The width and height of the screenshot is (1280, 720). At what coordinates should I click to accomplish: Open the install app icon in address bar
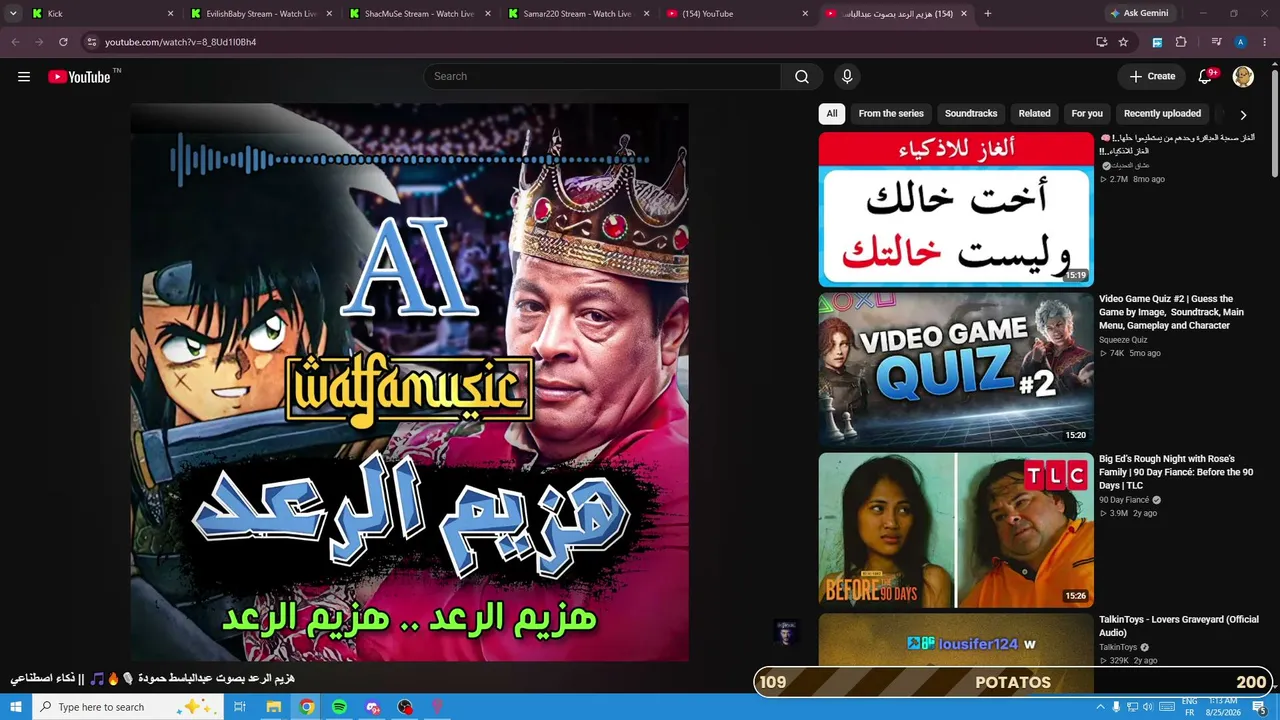(1101, 42)
